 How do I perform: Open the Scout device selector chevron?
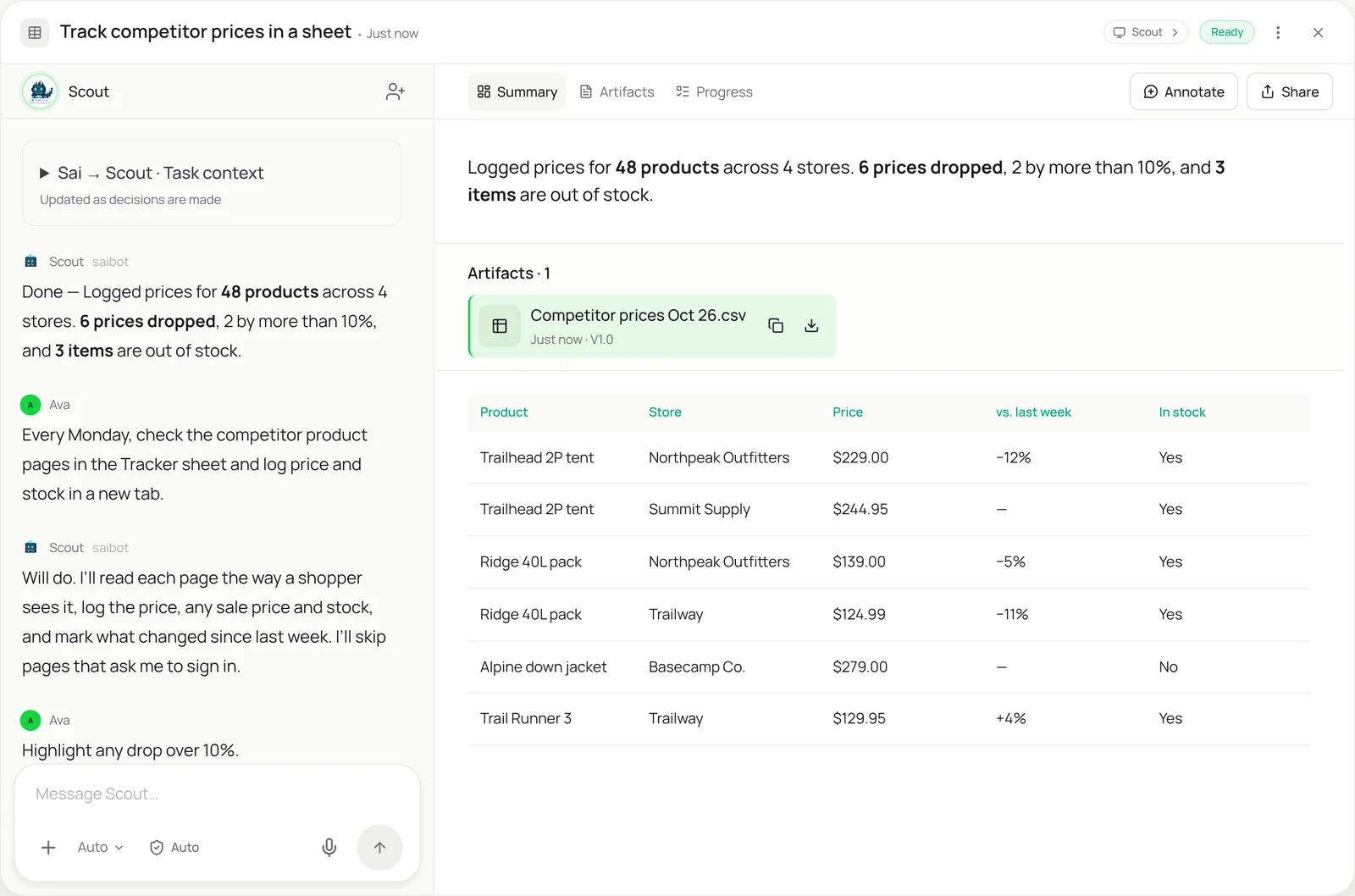coord(1175,32)
